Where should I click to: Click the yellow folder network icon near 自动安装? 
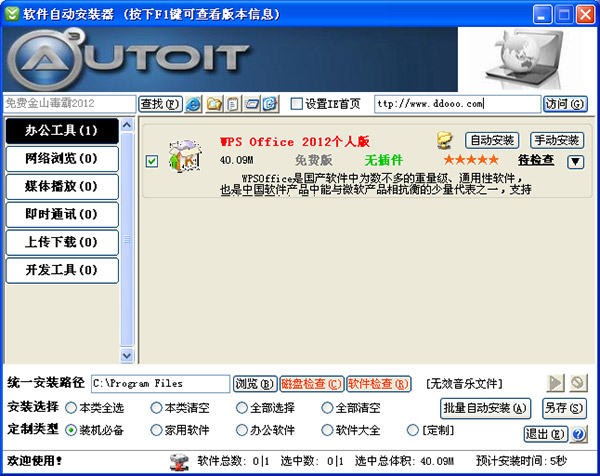pos(444,140)
